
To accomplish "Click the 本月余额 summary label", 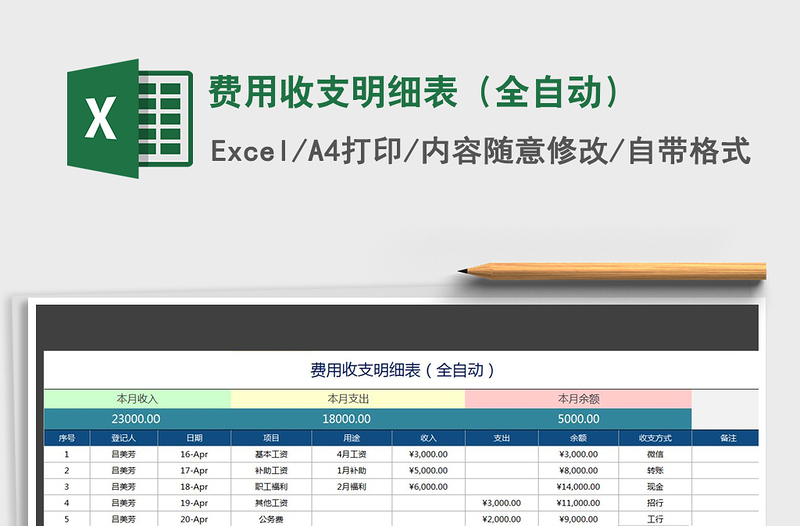I will (x=578, y=398).
